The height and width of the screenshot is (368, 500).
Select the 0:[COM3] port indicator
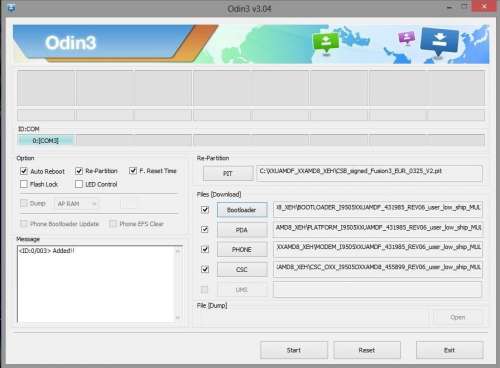[x=46, y=140]
